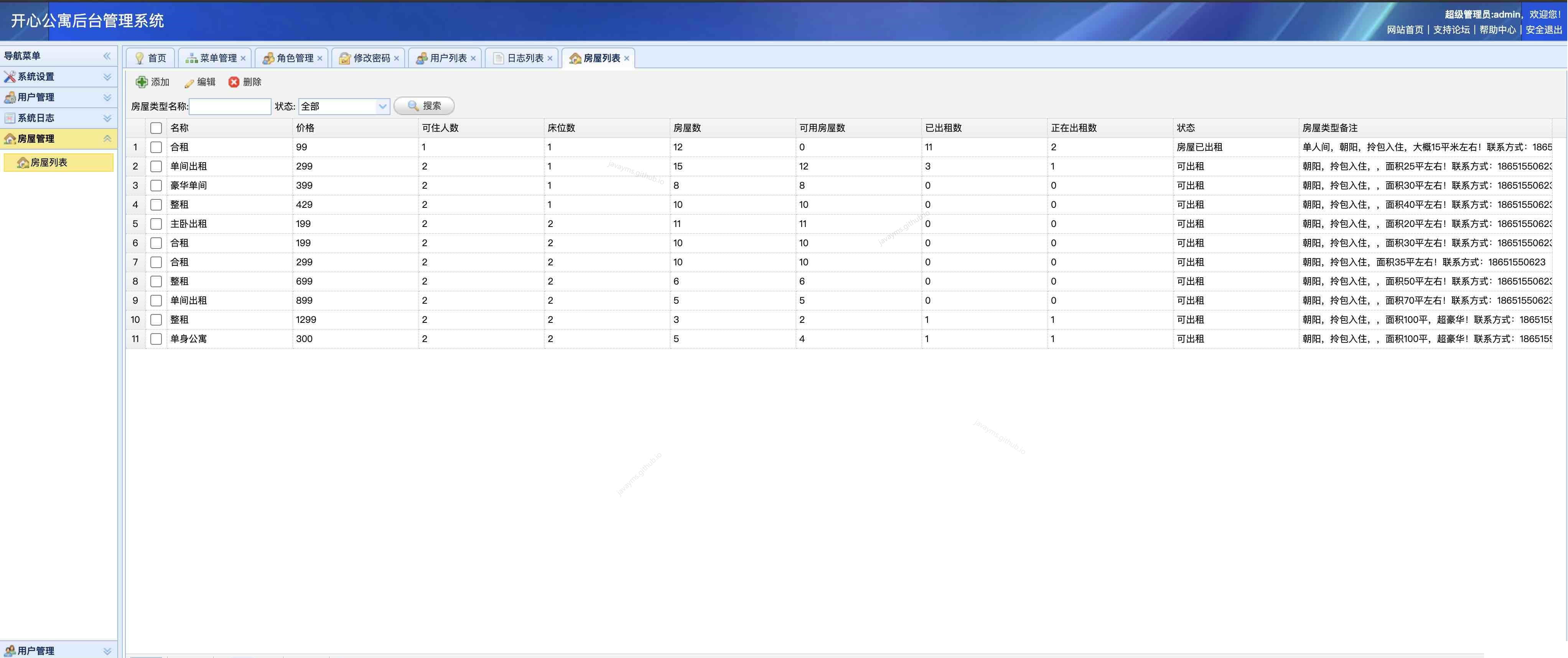Click the red 删除 delete icon
1568x658 pixels.
coord(234,82)
